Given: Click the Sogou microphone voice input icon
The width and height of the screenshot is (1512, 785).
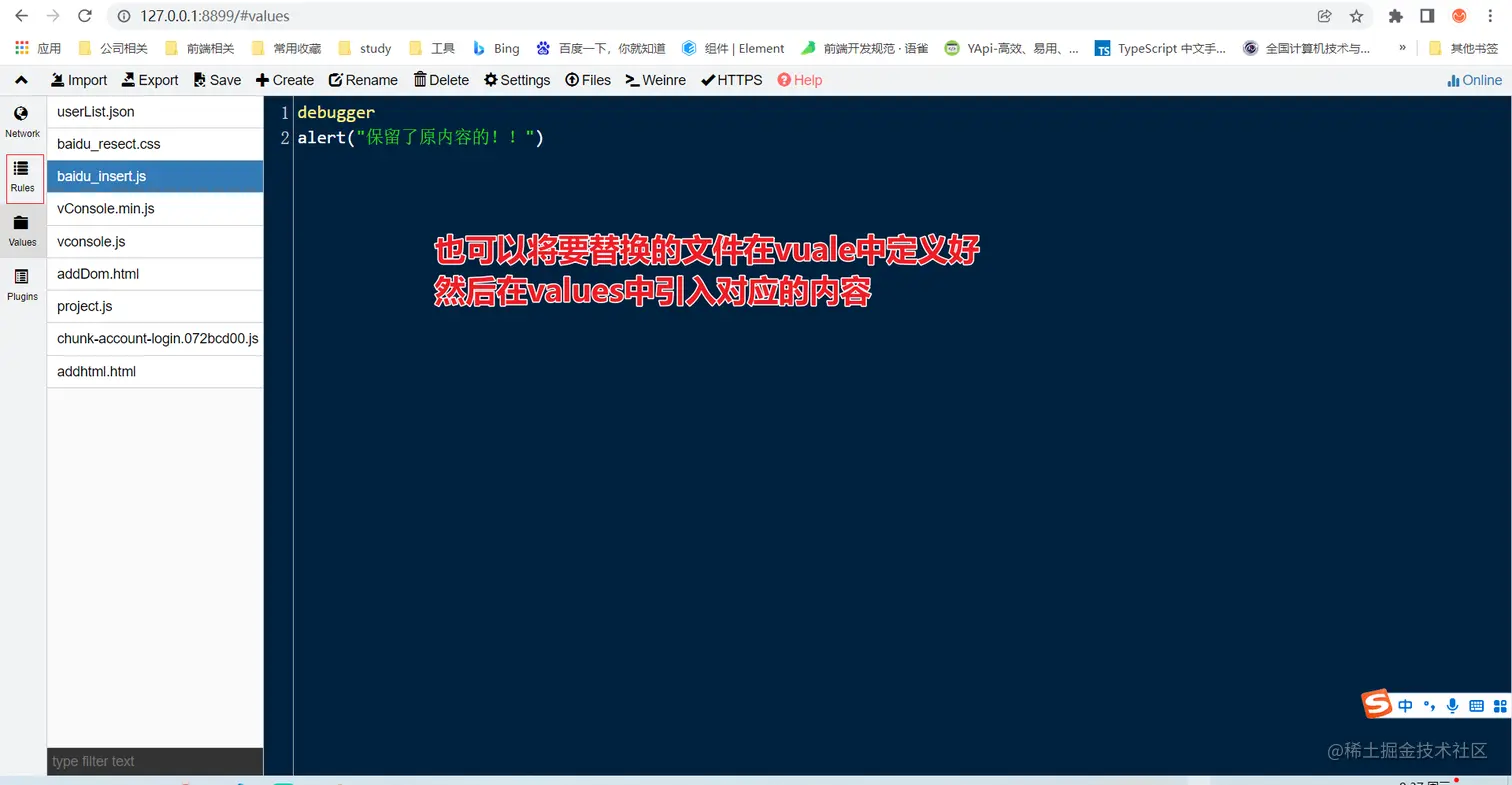Looking at the screenshot, I should [x=1452, y=706].
